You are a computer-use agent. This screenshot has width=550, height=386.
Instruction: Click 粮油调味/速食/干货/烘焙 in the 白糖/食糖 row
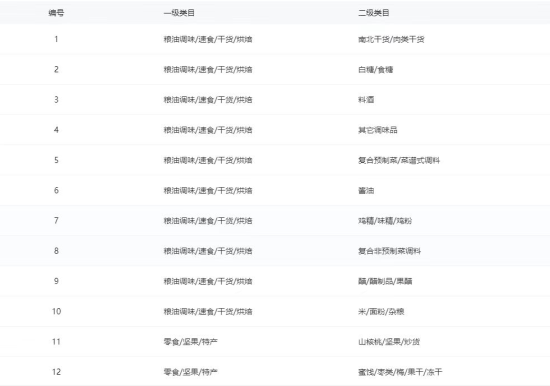point(208,69)
